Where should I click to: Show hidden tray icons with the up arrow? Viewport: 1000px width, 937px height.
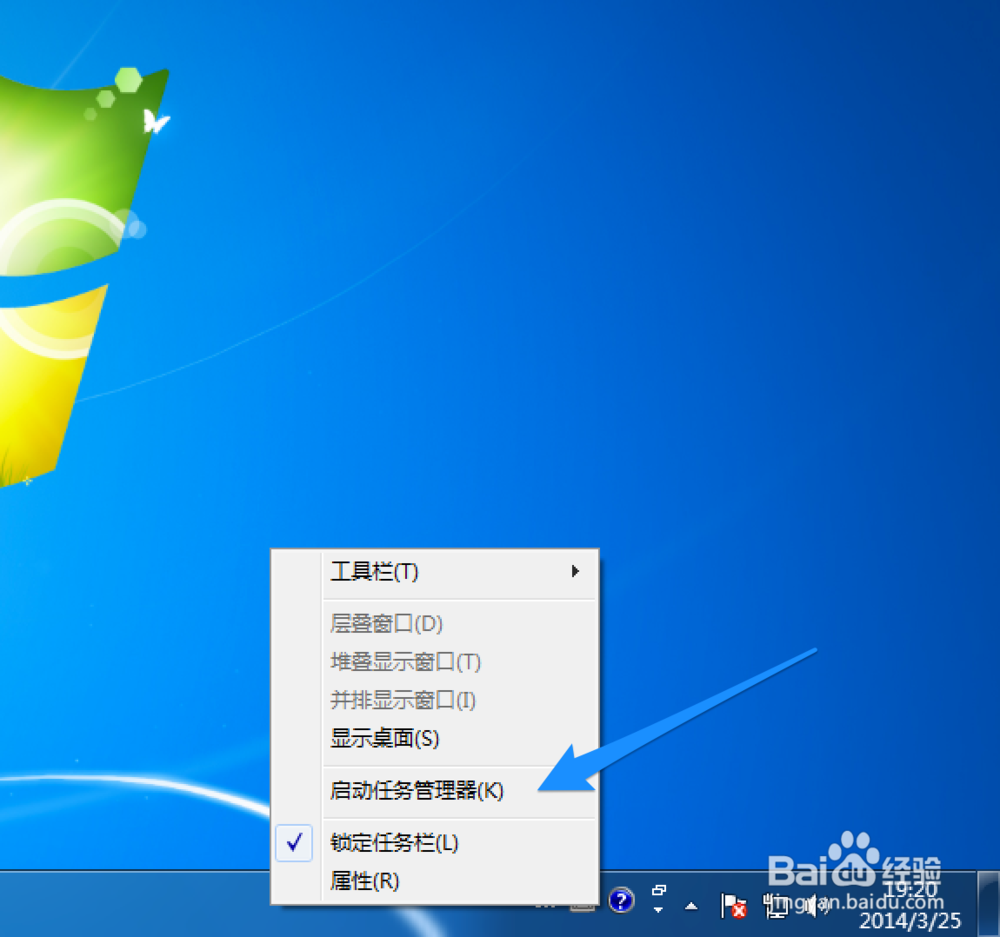[690, 906]
